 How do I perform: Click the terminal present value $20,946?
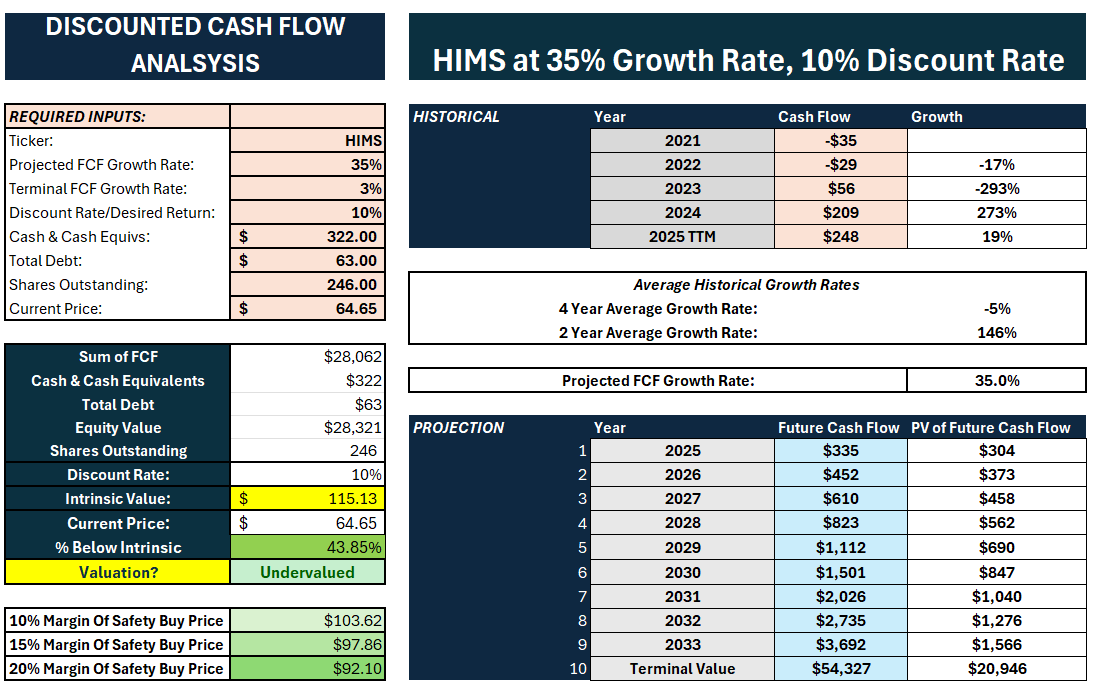coord(997,668)
